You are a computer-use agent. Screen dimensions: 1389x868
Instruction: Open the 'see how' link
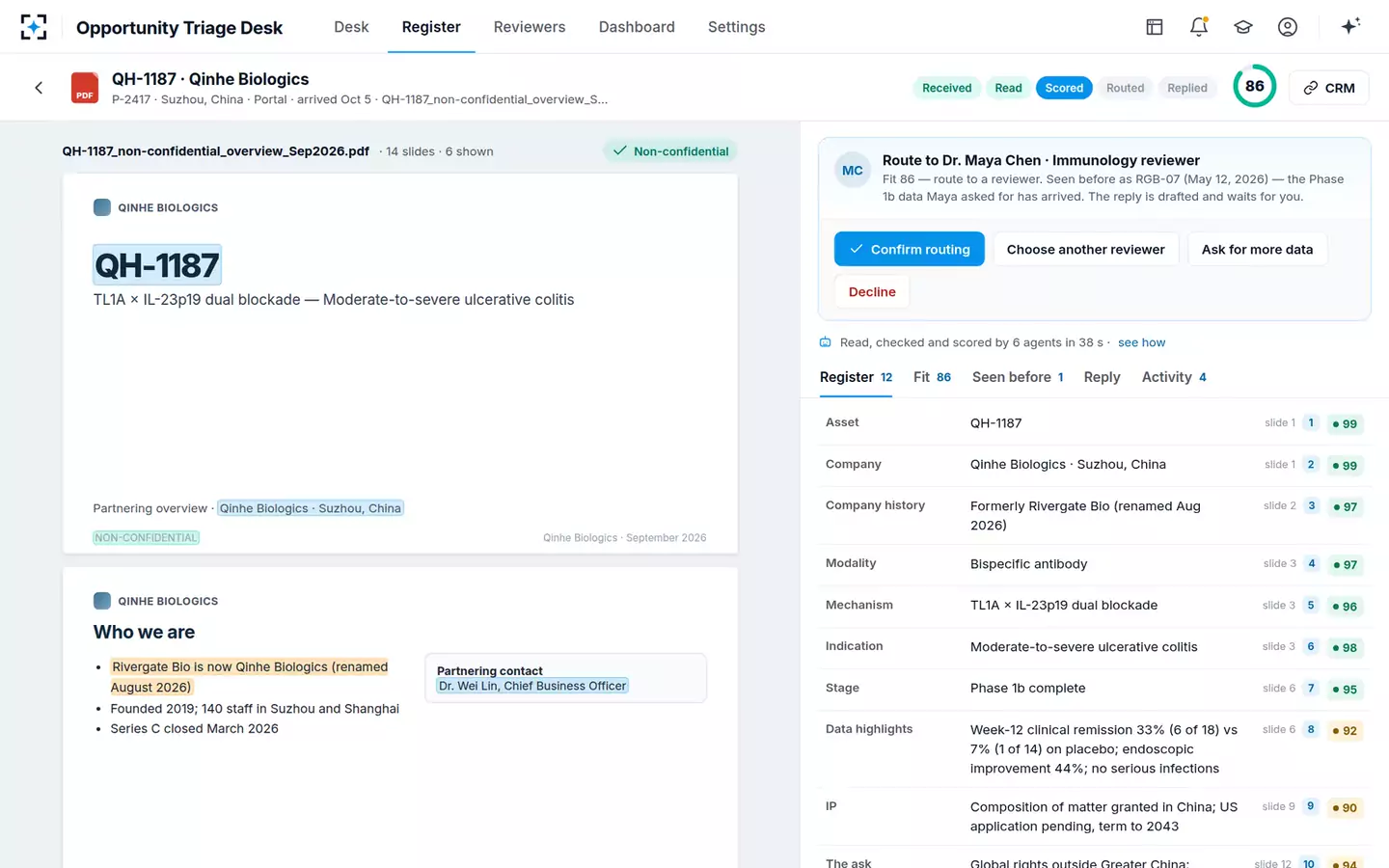pyautogui.click(x=1141, y=342)
